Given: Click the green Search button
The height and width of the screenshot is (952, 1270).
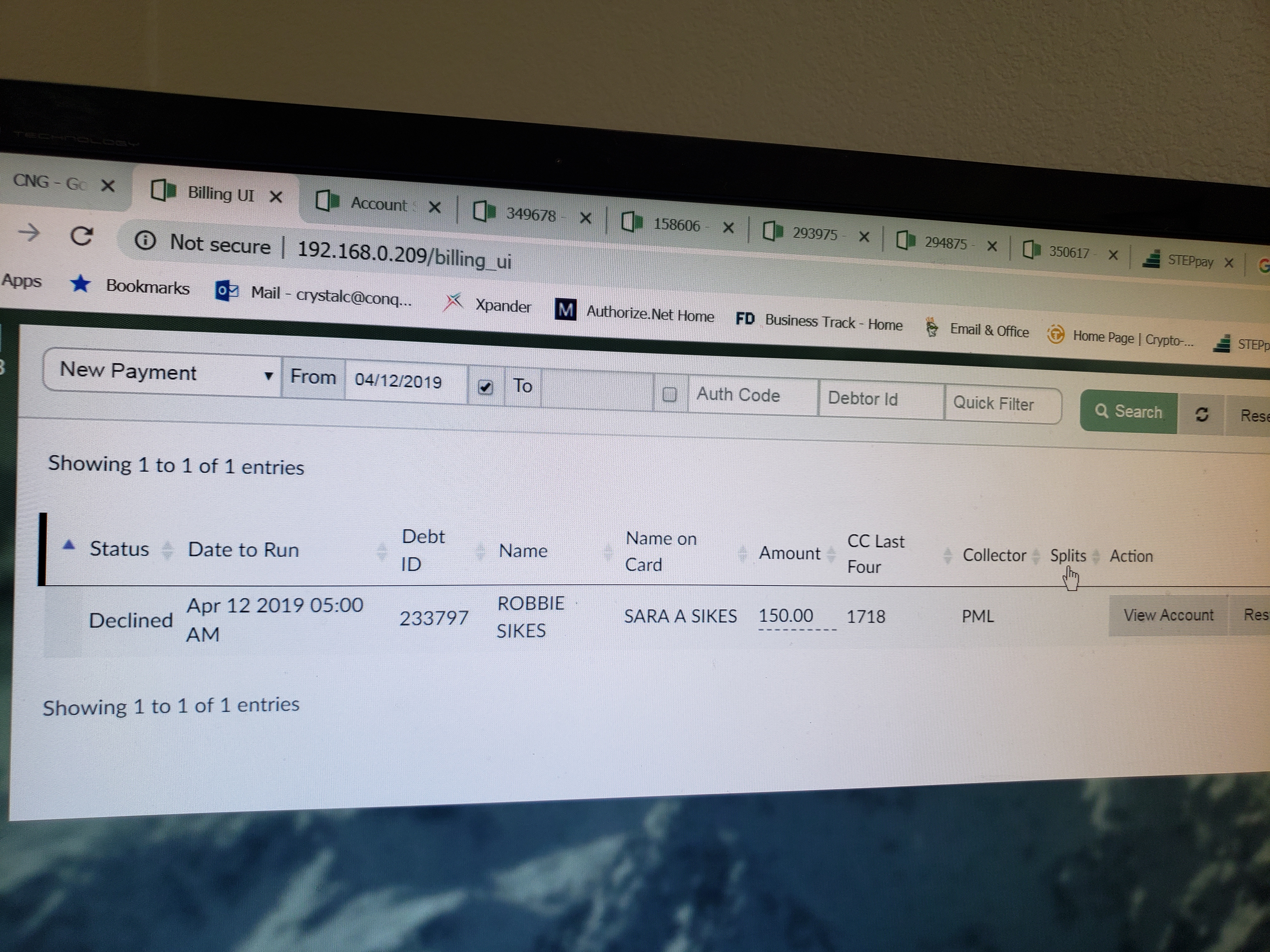Looking at the screenshot, I should tap(1129, 411).
